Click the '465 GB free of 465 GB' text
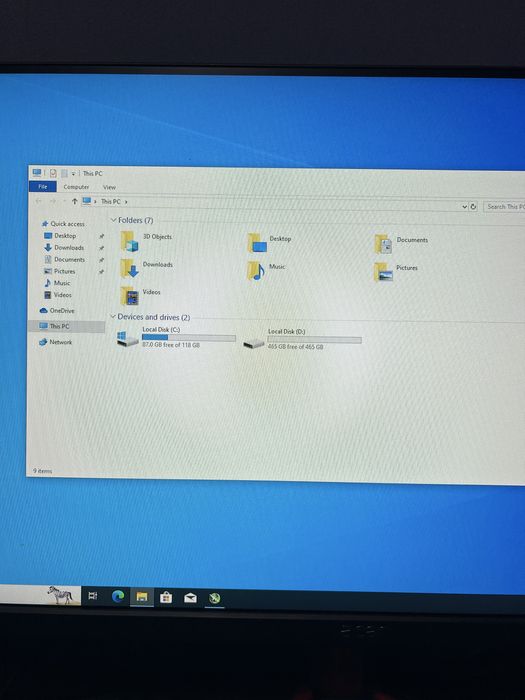Screen dimensions: 525x700 click(296, 346)
